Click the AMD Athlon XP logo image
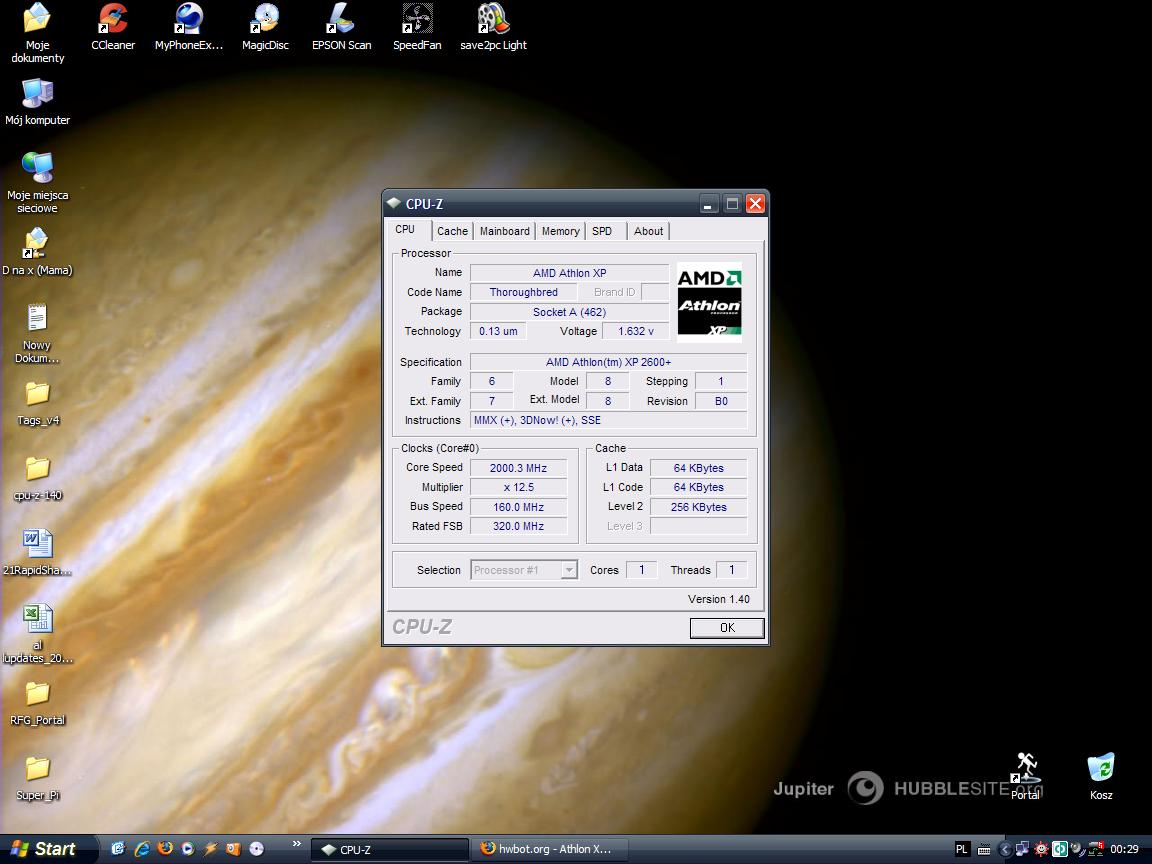The image size is (1152, 864). pyautogui.click(x=709, y=302)
